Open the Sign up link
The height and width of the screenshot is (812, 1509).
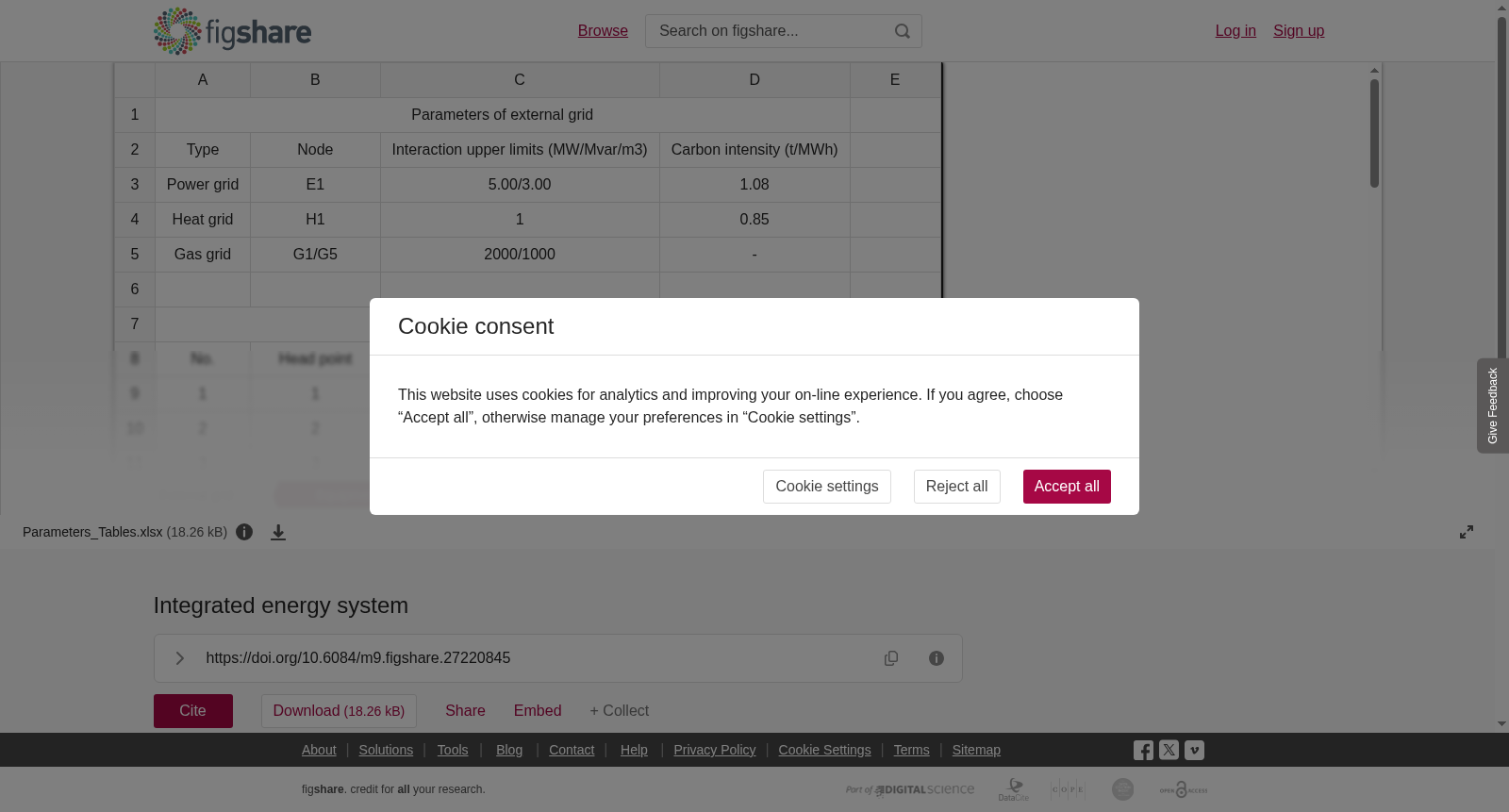(x=1299, y=31)
